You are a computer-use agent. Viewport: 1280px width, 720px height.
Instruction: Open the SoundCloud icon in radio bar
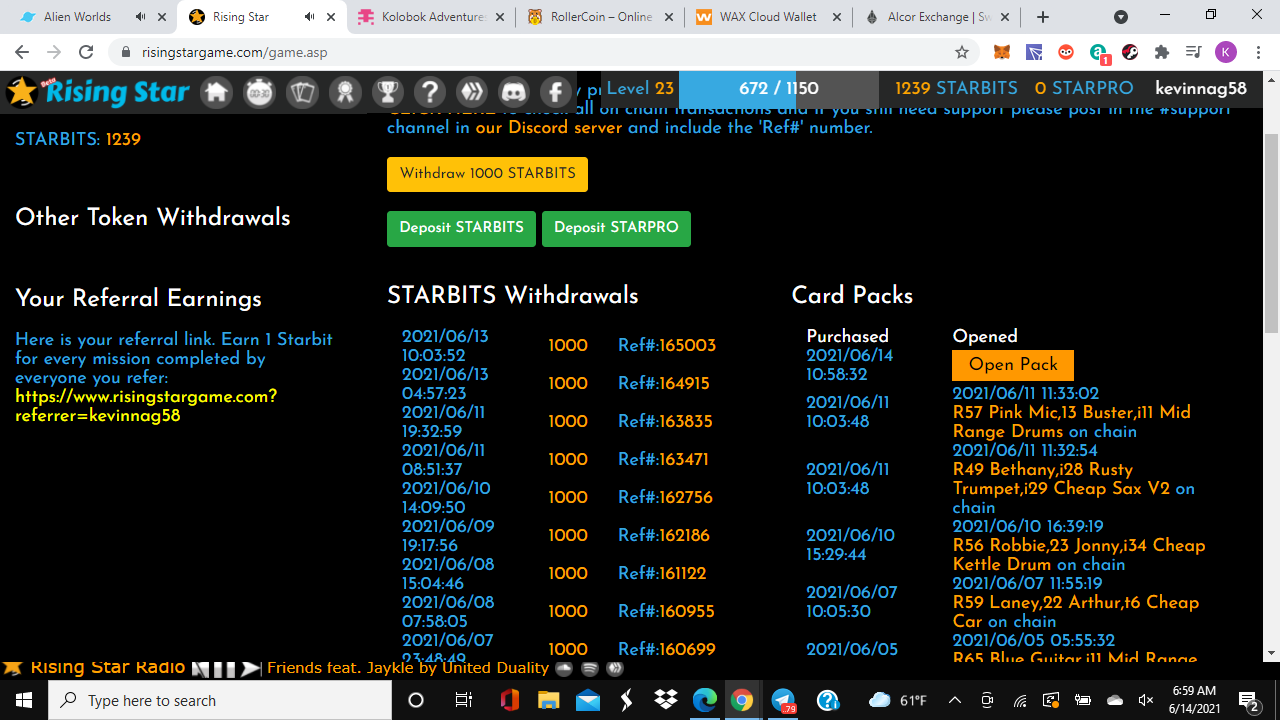(x=564, y=668)
